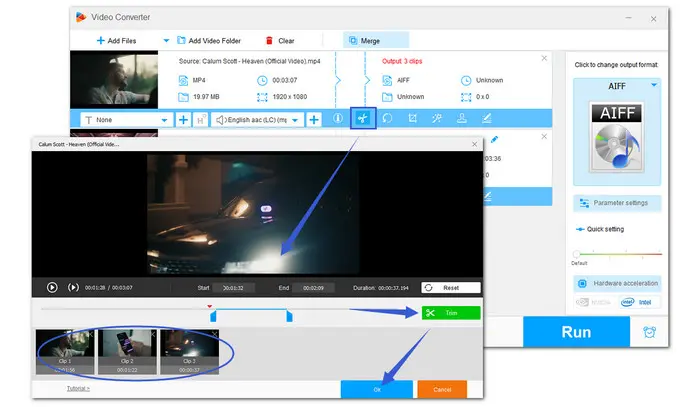Select the Intel acceleration option
Image resolution: width=700 pixels, height=407 pixels.
[x=637, y=302]
